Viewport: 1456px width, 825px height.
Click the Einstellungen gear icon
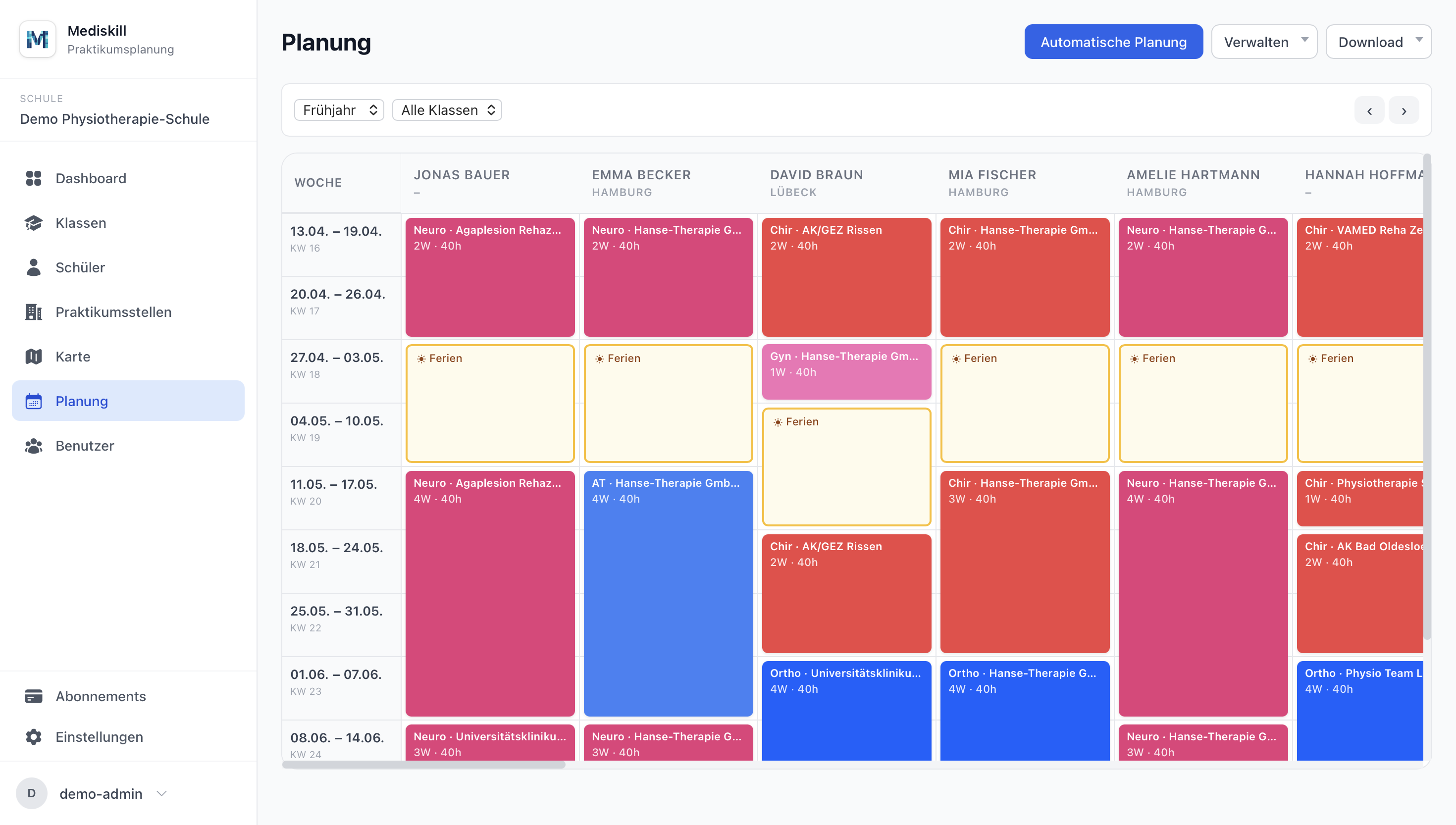coord(33,737)
